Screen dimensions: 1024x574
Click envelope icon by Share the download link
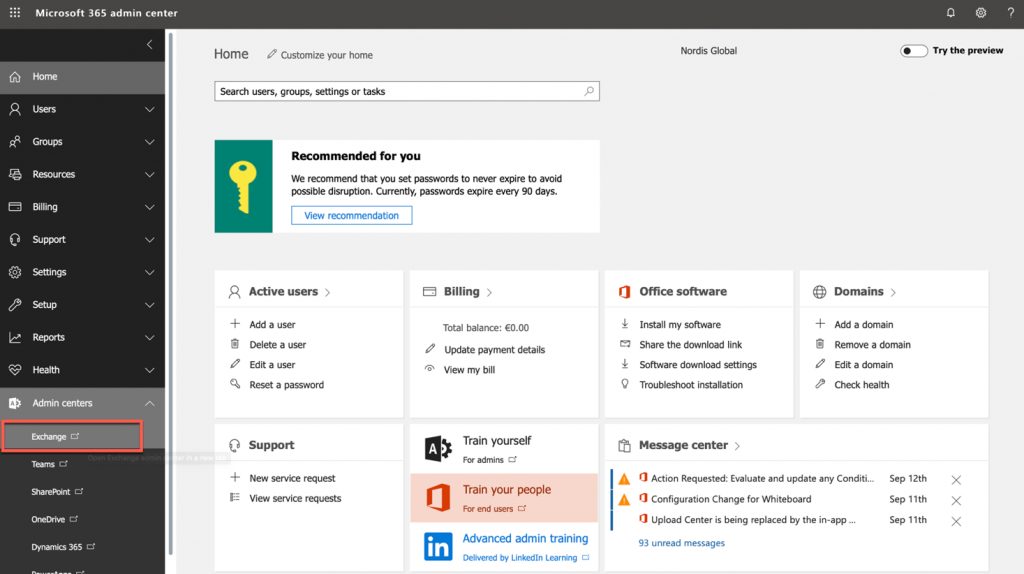(x=625, y=343)
